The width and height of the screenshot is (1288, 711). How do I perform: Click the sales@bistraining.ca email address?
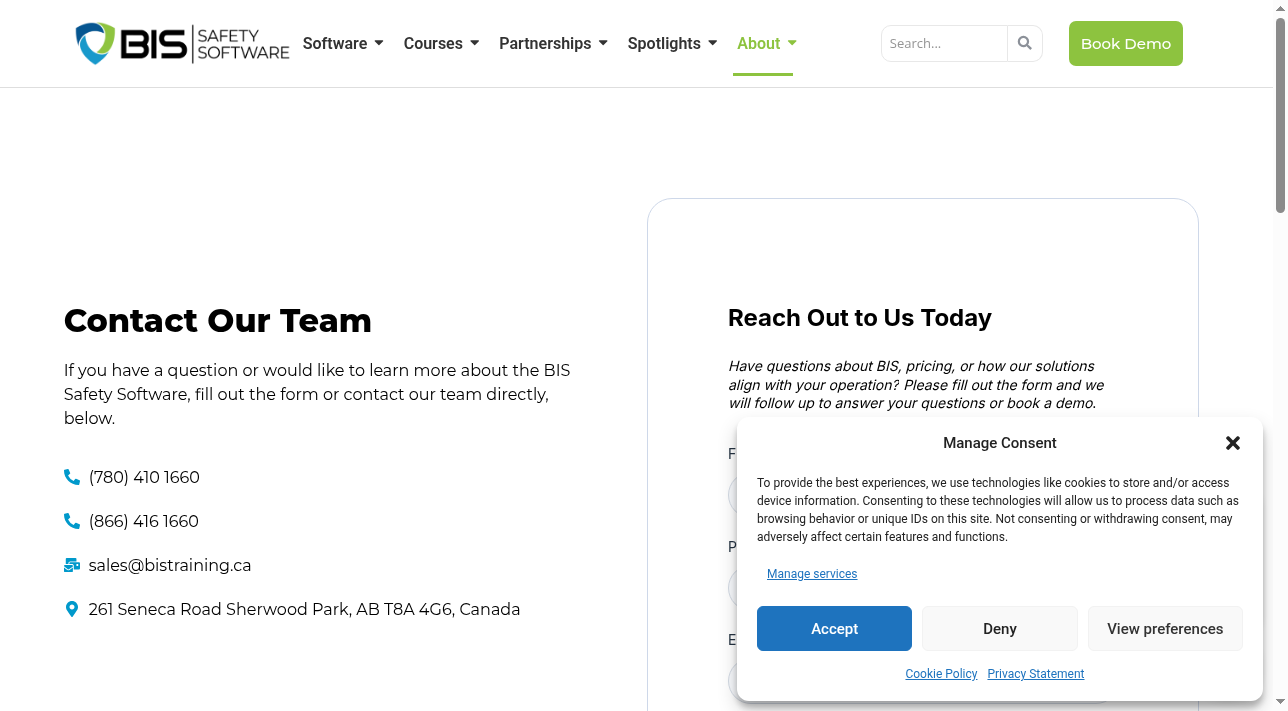pos(170,566)
